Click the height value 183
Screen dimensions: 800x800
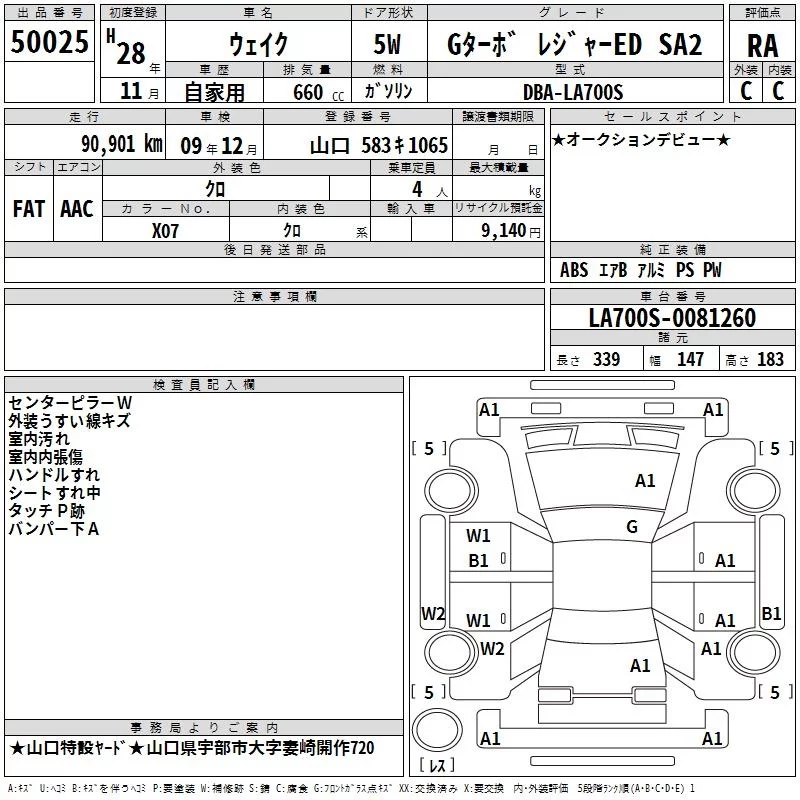click(x=770, y=359)
